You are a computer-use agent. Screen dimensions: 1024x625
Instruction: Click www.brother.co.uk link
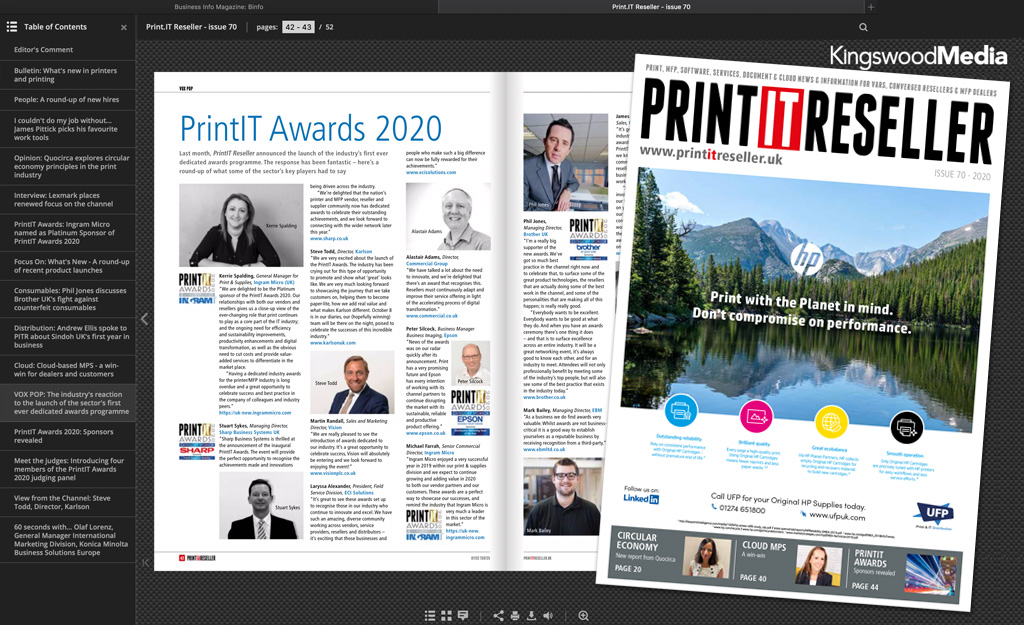[x=544, y=397]
